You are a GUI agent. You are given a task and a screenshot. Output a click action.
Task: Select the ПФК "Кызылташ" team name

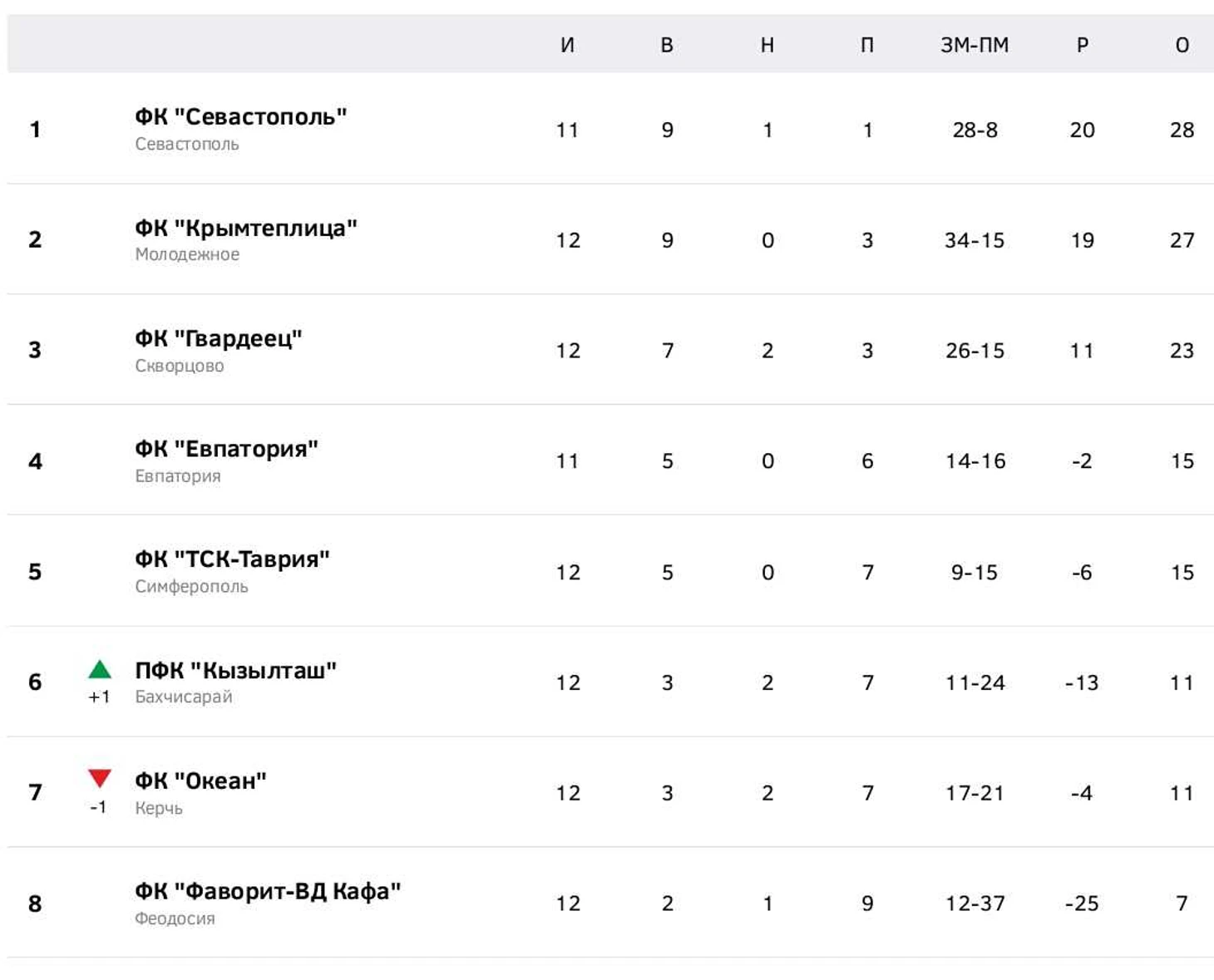[235, 670]
